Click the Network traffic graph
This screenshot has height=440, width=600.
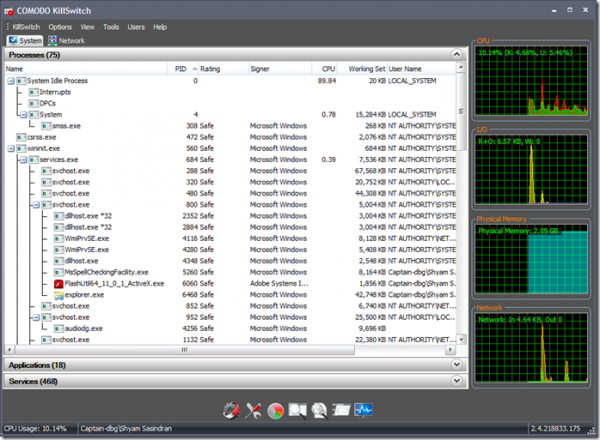(x=531, y=348)
